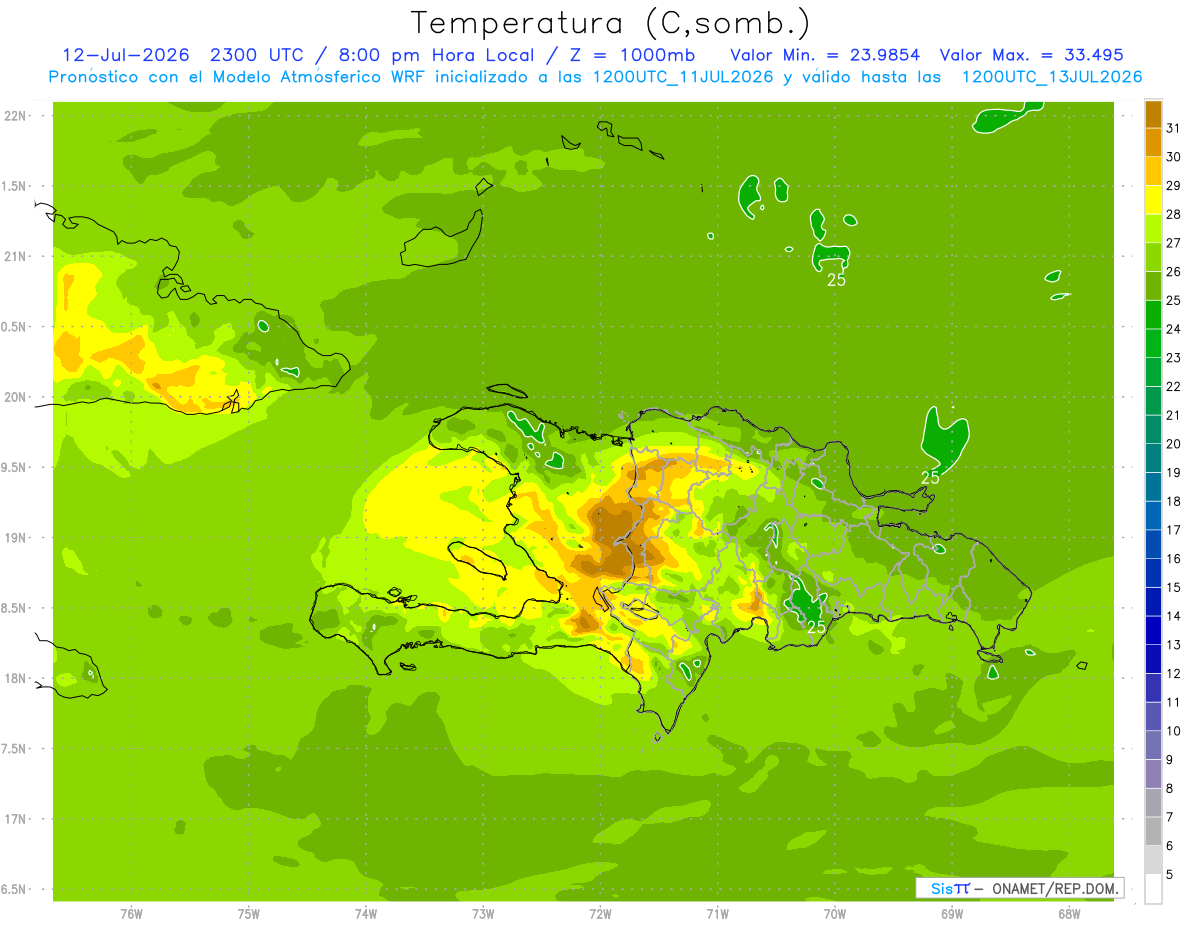Click the "Valor Max. = 33.495" value
Viewport: 1200px width, 927px height.
tap(1031, 55)
